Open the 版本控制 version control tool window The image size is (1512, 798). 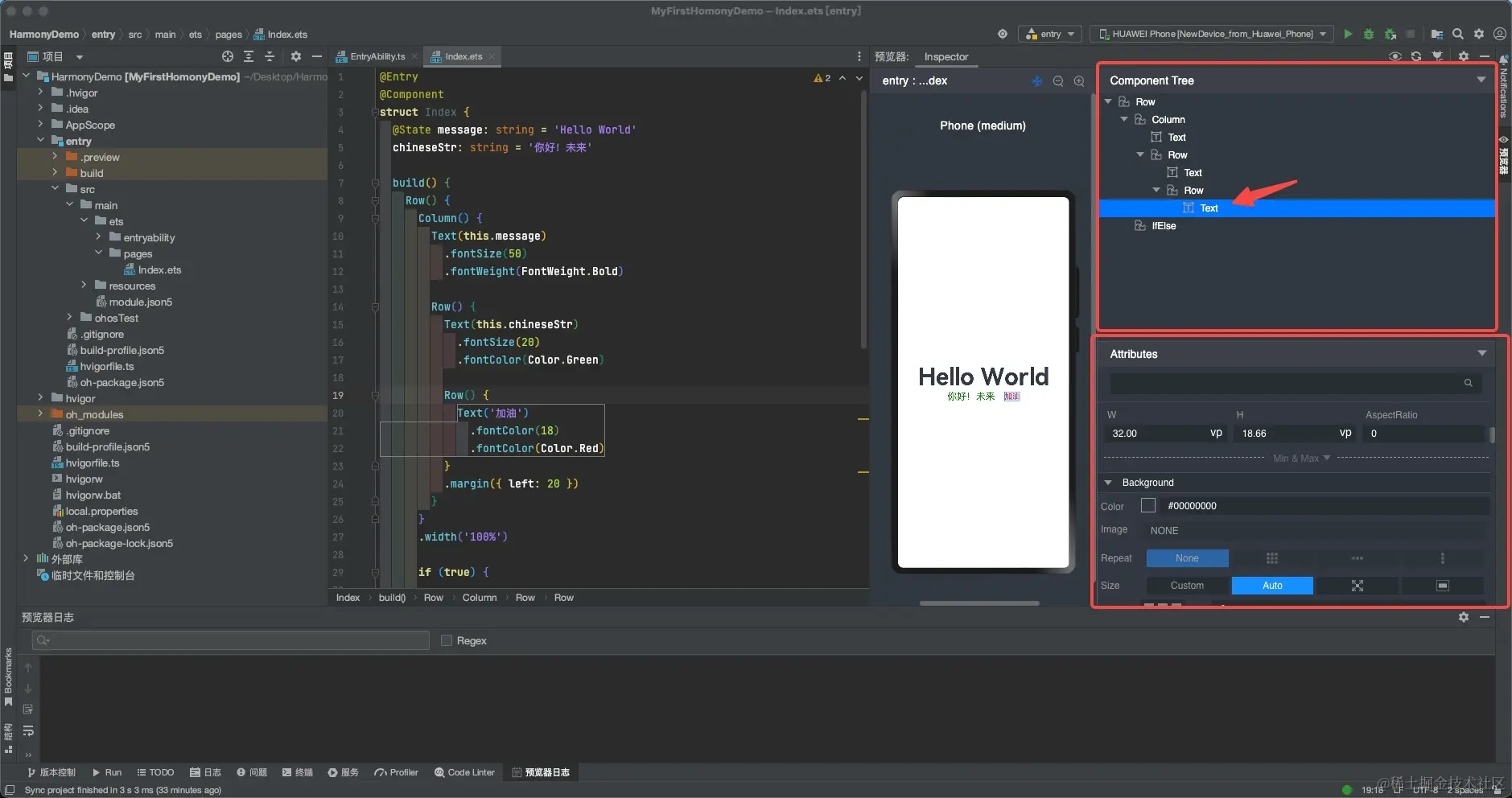51,772
